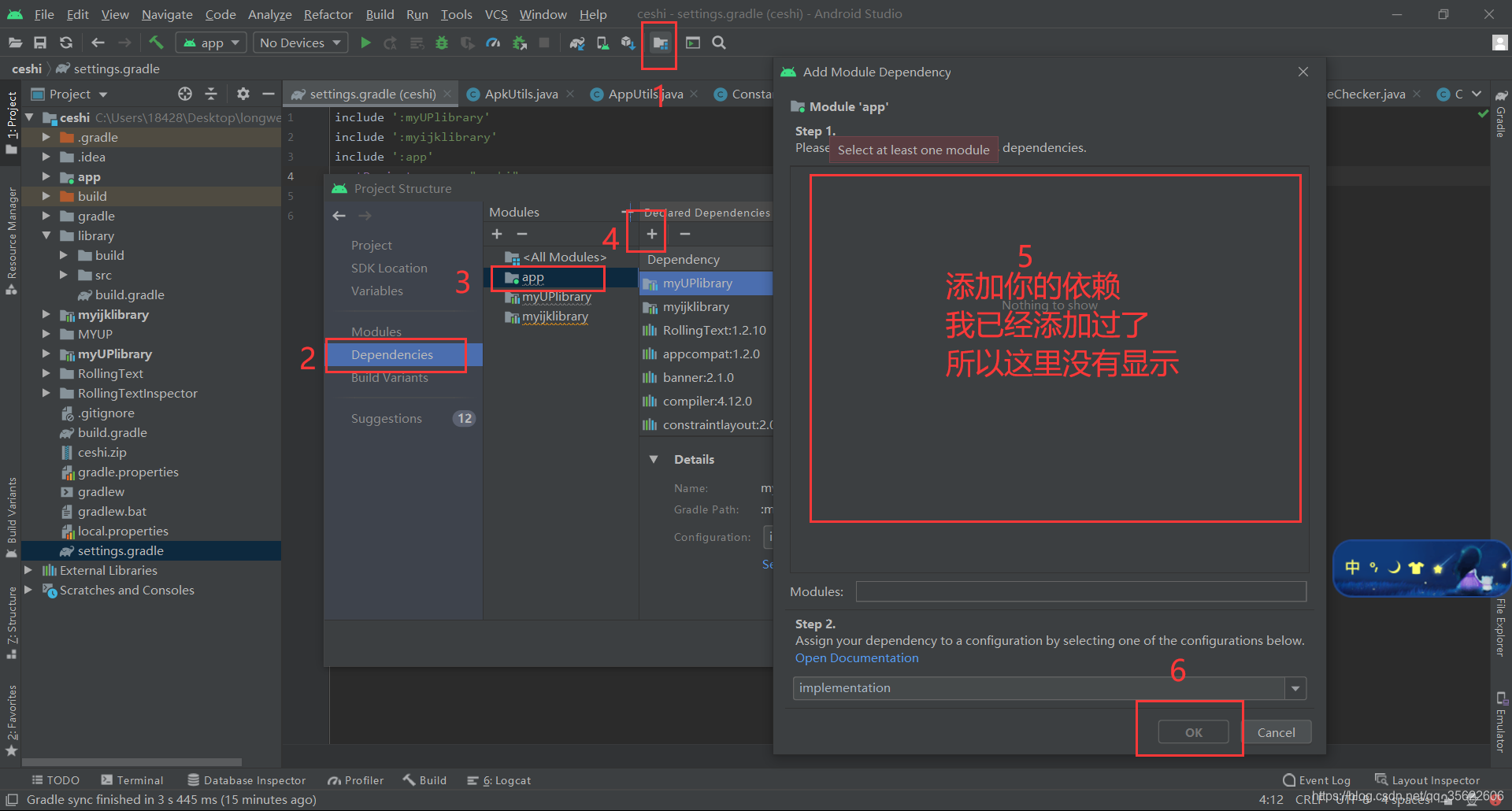Select myjiklibrary dependency row
Image resolution: width=1512 pixels, height=811 pixels.
(x=706, y=306)
